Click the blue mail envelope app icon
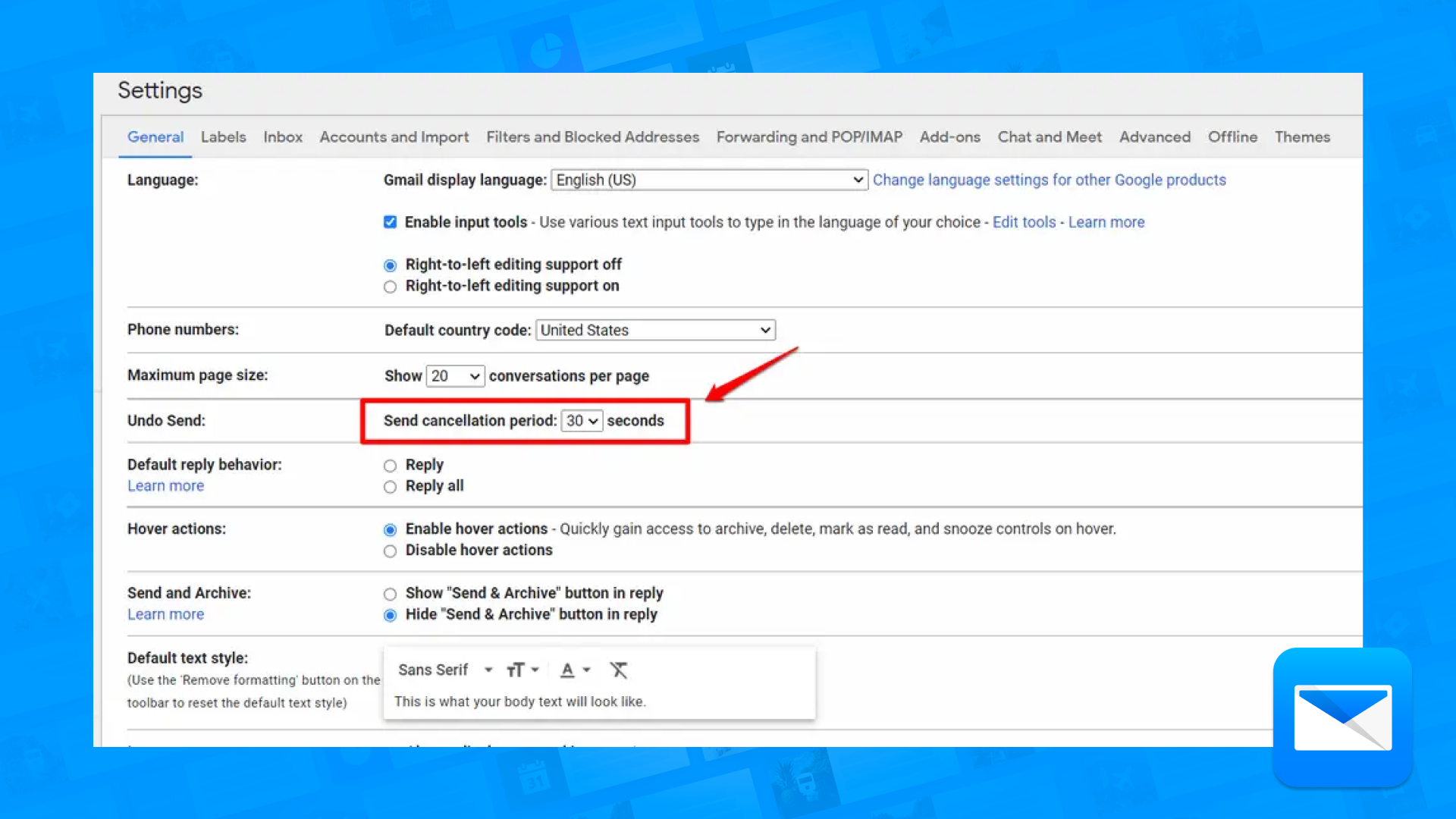The image size is (1456, 819). [x=1342, y=717]
